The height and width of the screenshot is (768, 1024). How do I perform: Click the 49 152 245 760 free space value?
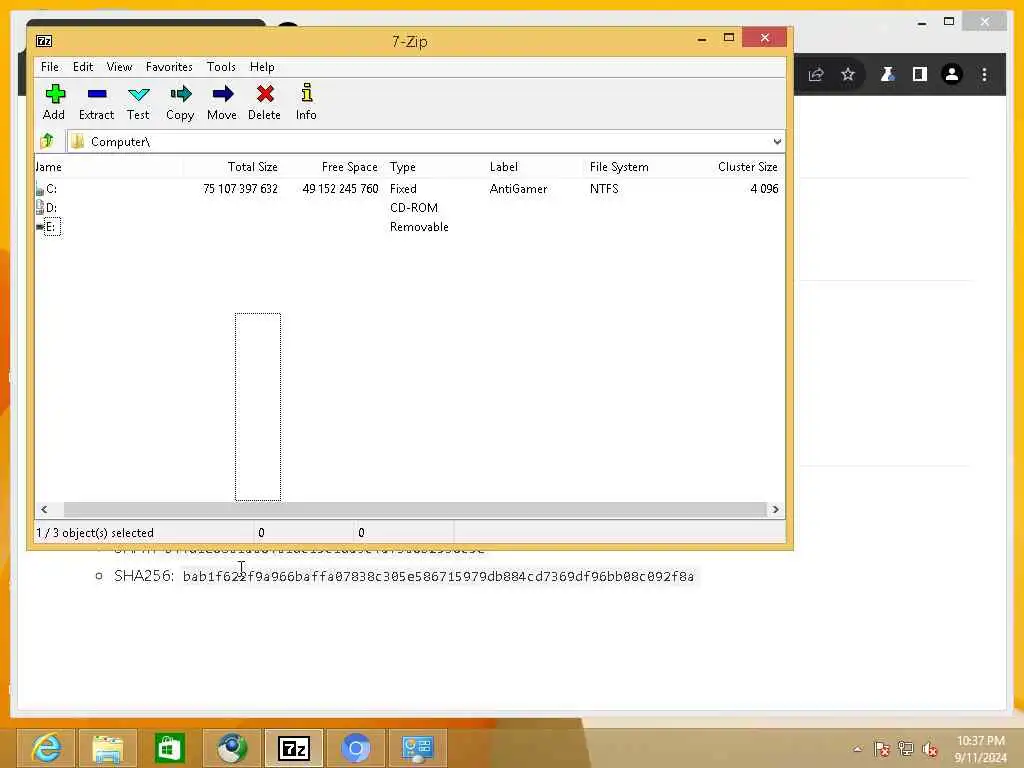340,189
